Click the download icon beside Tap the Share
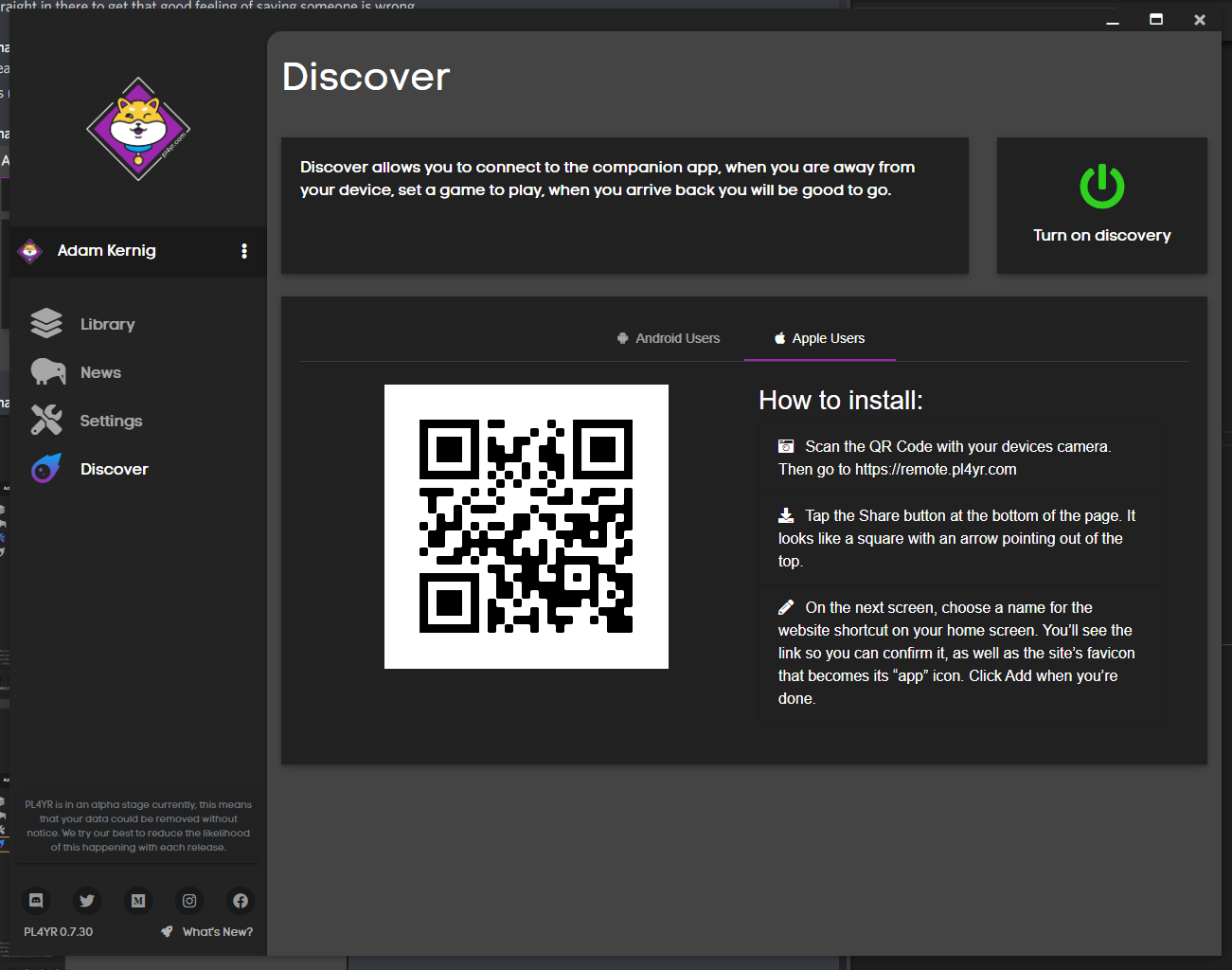 [786, 515]
